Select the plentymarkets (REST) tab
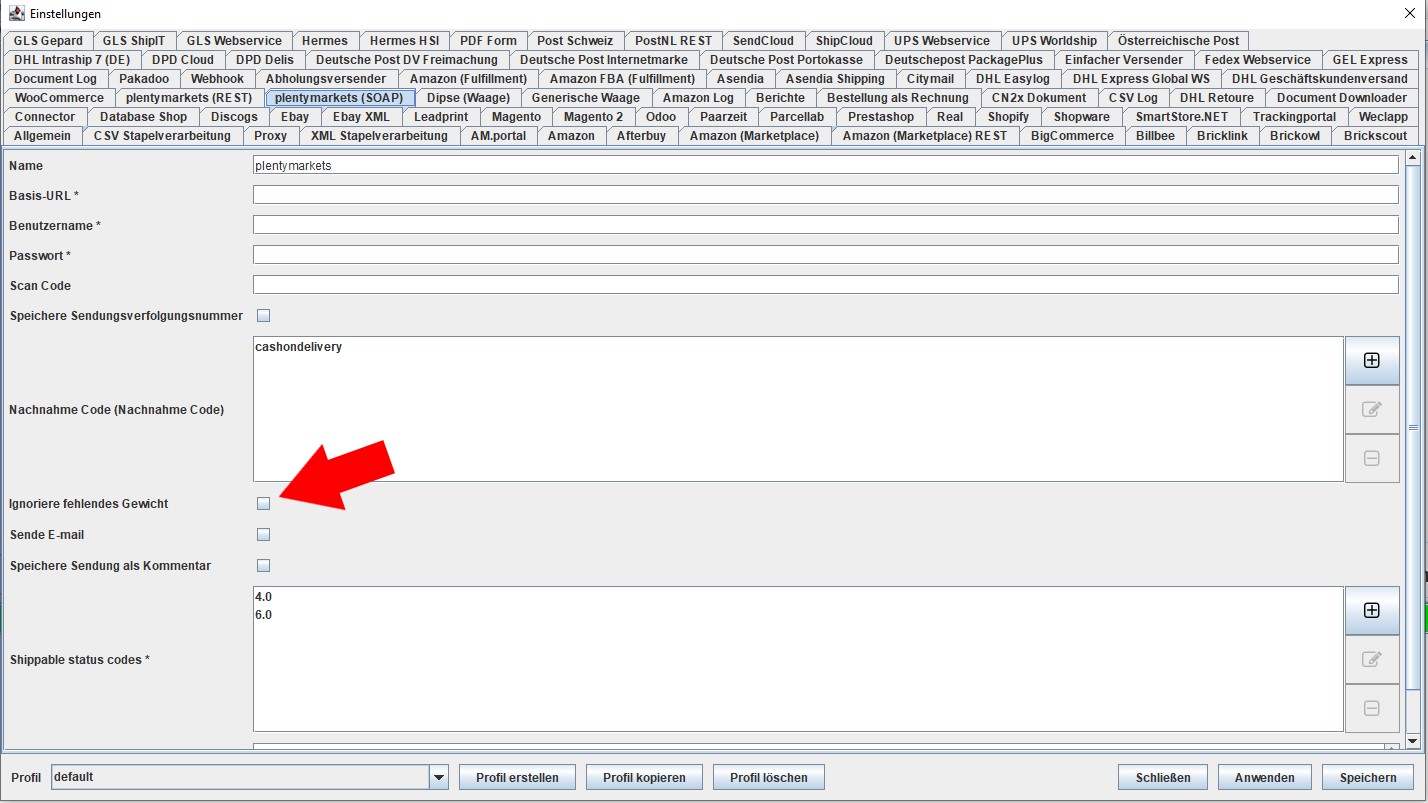 (189, 98)
